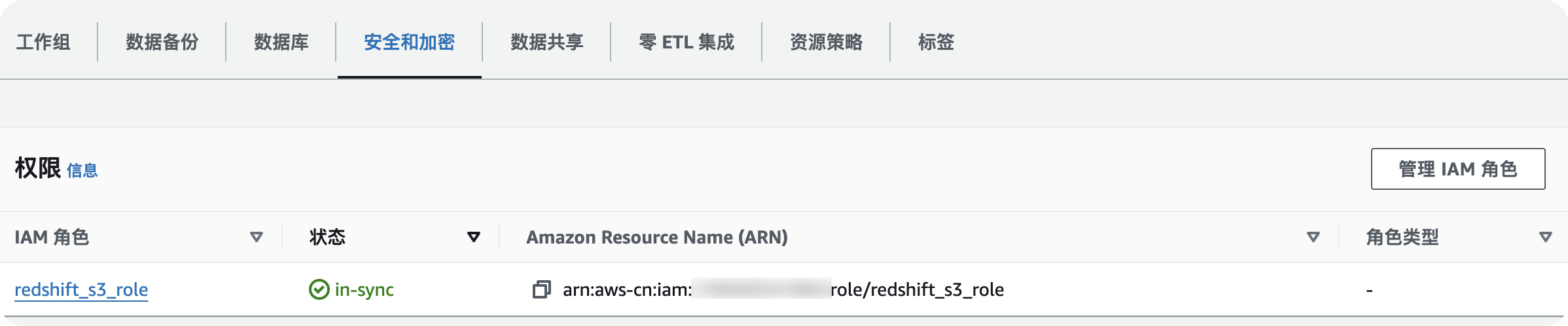Open the 零 ETL 集成 tab
The width and height of the screenshot is (1568, 326).
coord(686,42)
